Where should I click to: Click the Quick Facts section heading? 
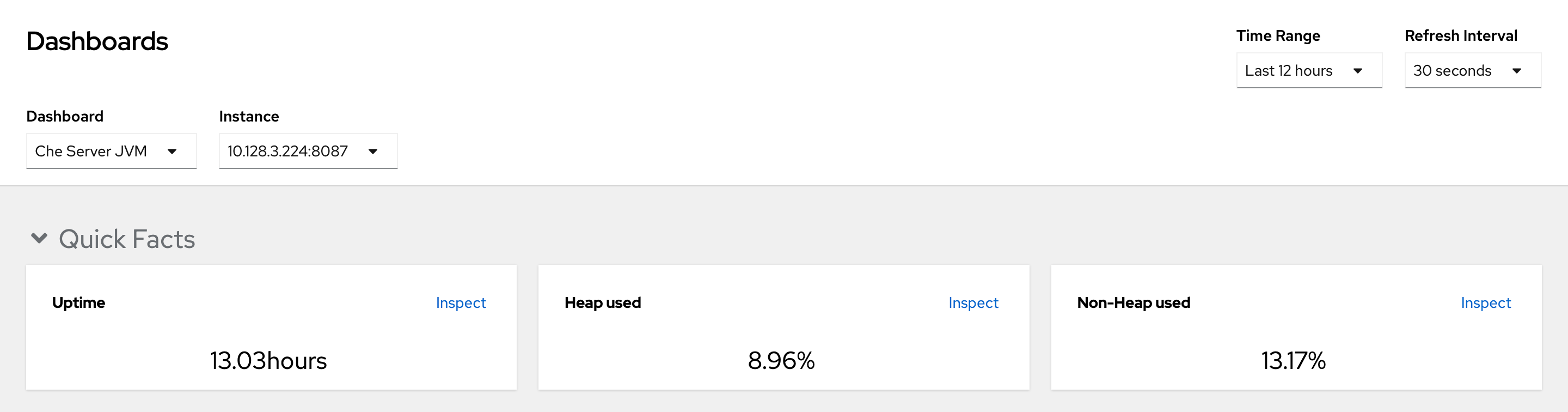127,239
